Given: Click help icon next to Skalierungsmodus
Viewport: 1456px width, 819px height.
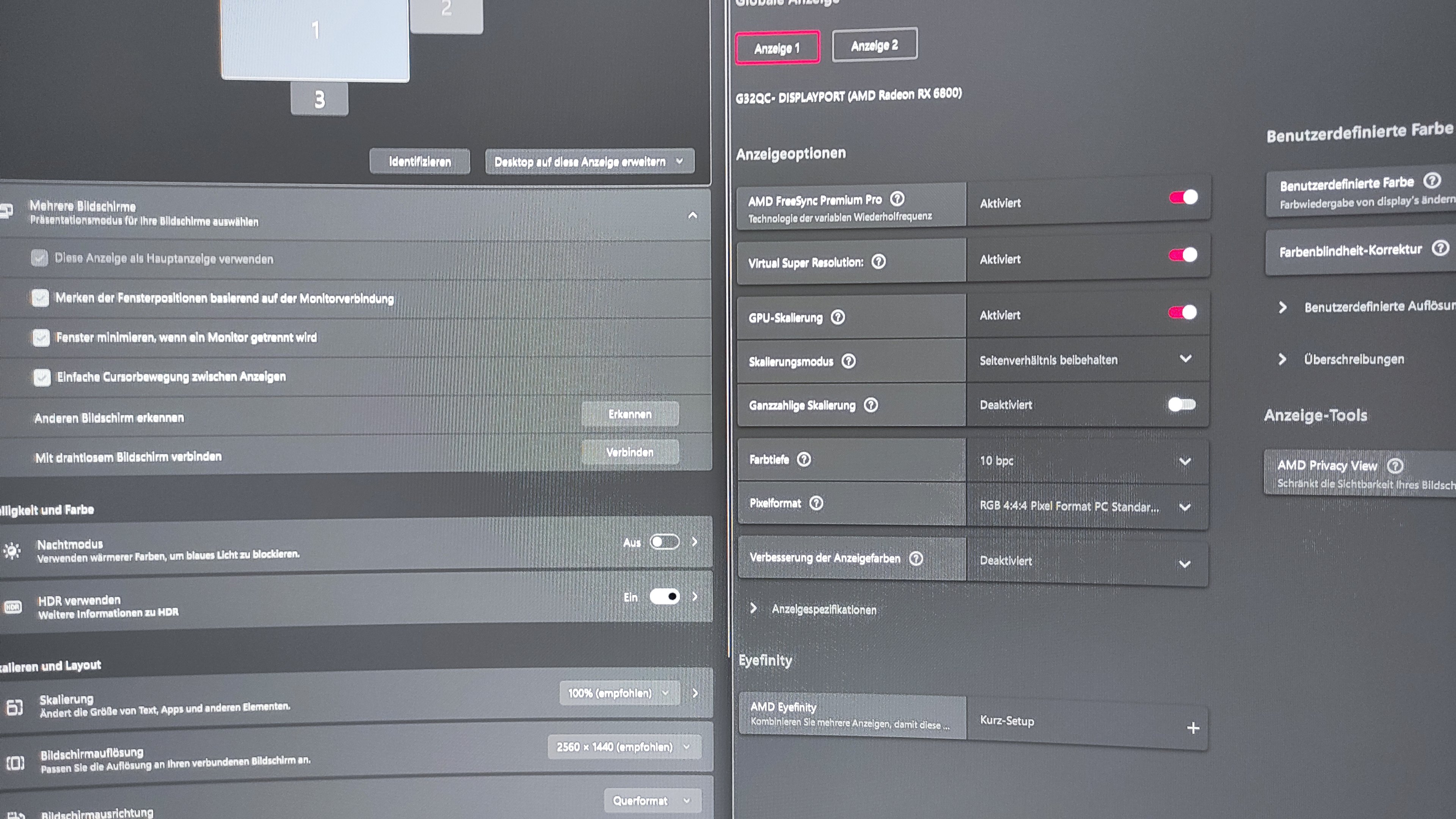Looking at the screenshot, I should [849, 361].
